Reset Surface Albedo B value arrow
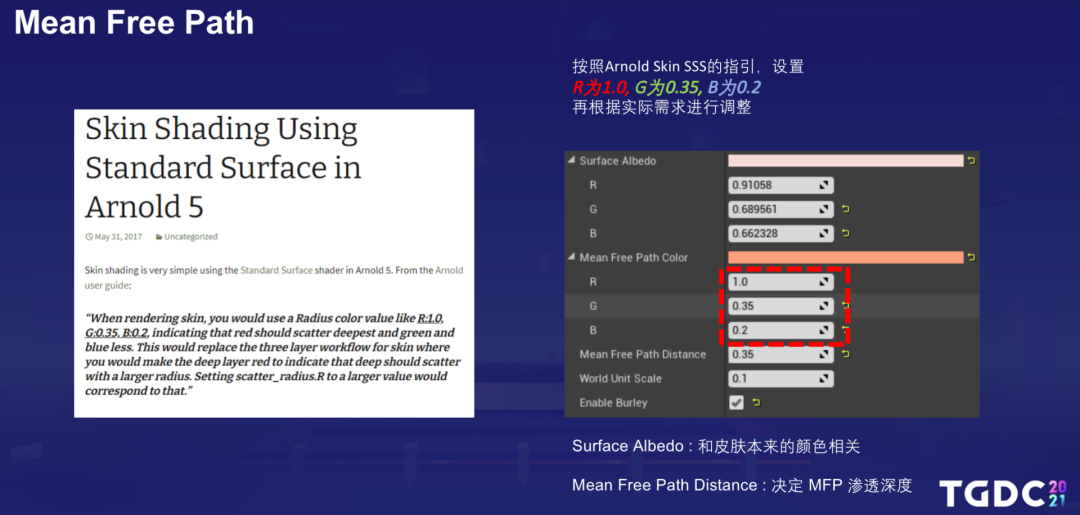This screenshot has width=1080, height=515. 845,233
